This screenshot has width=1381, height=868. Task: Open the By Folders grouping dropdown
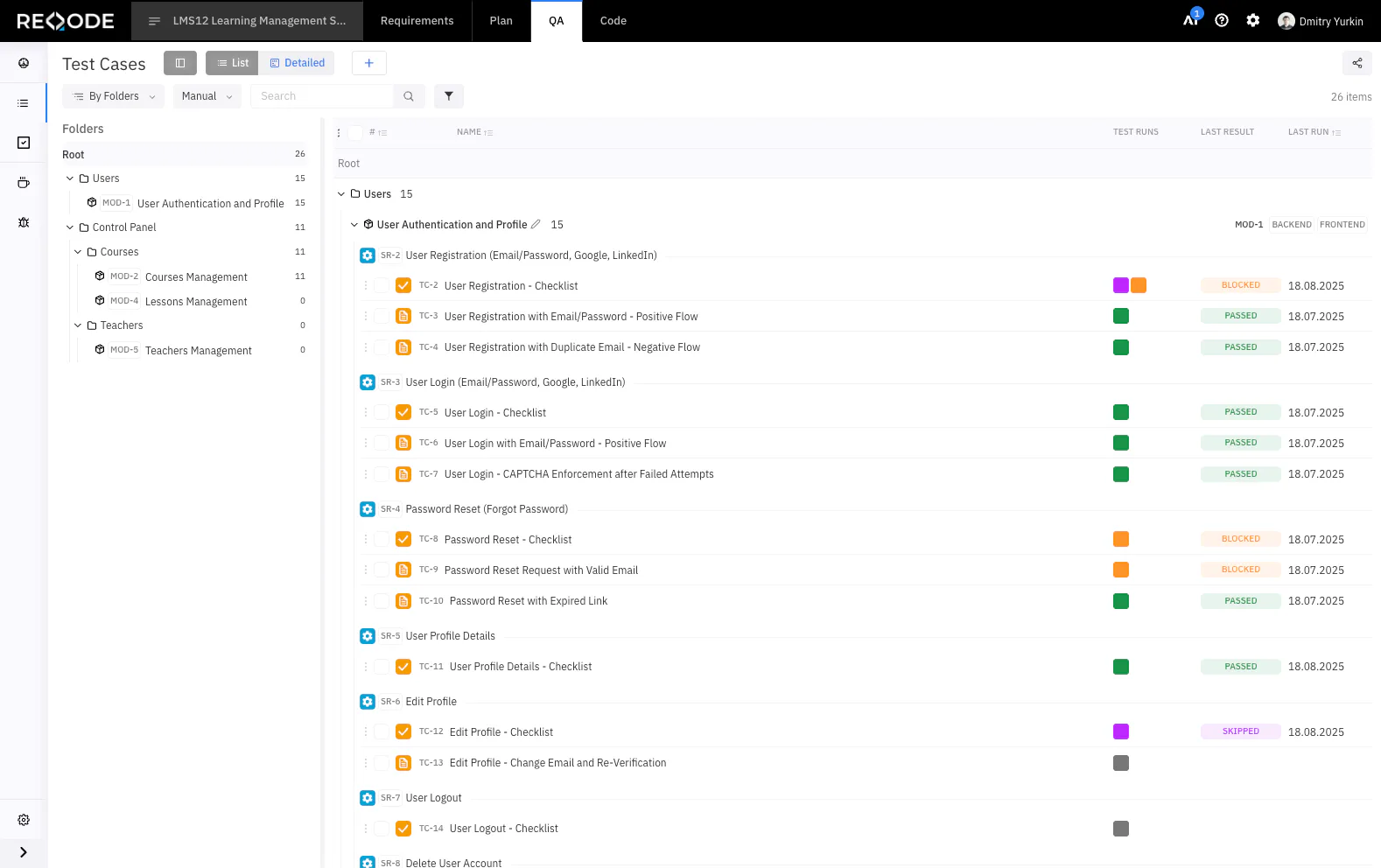tap(114, 96)
